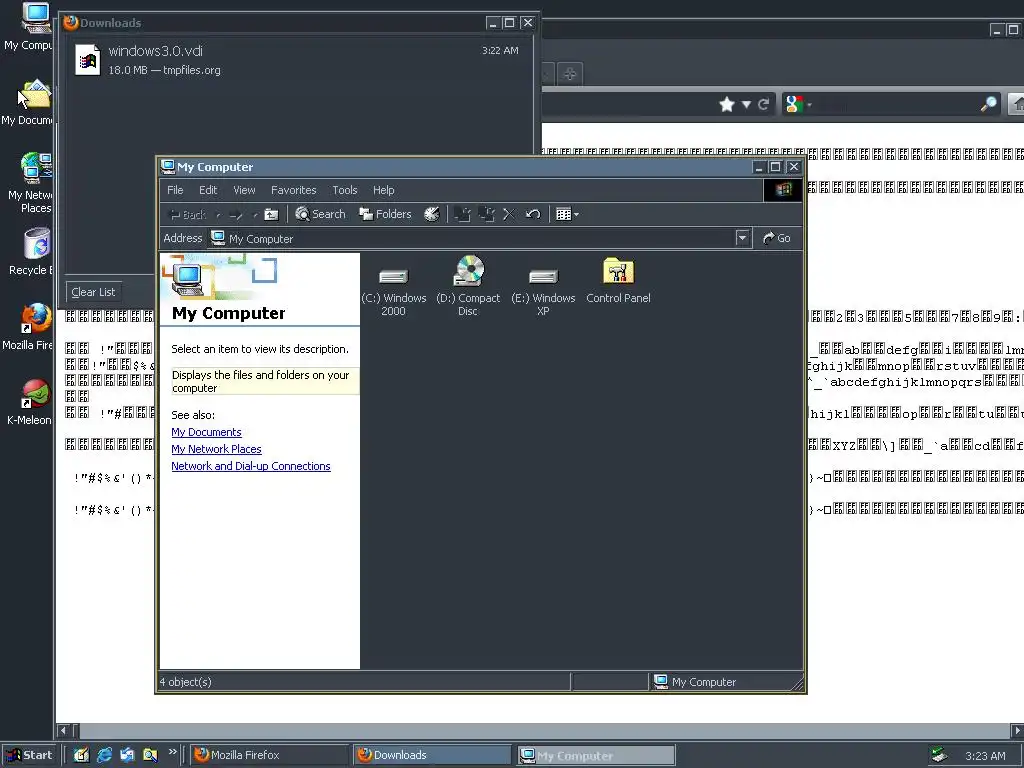
Task: Open the Help menu
Action: click(x=383, y=190)
